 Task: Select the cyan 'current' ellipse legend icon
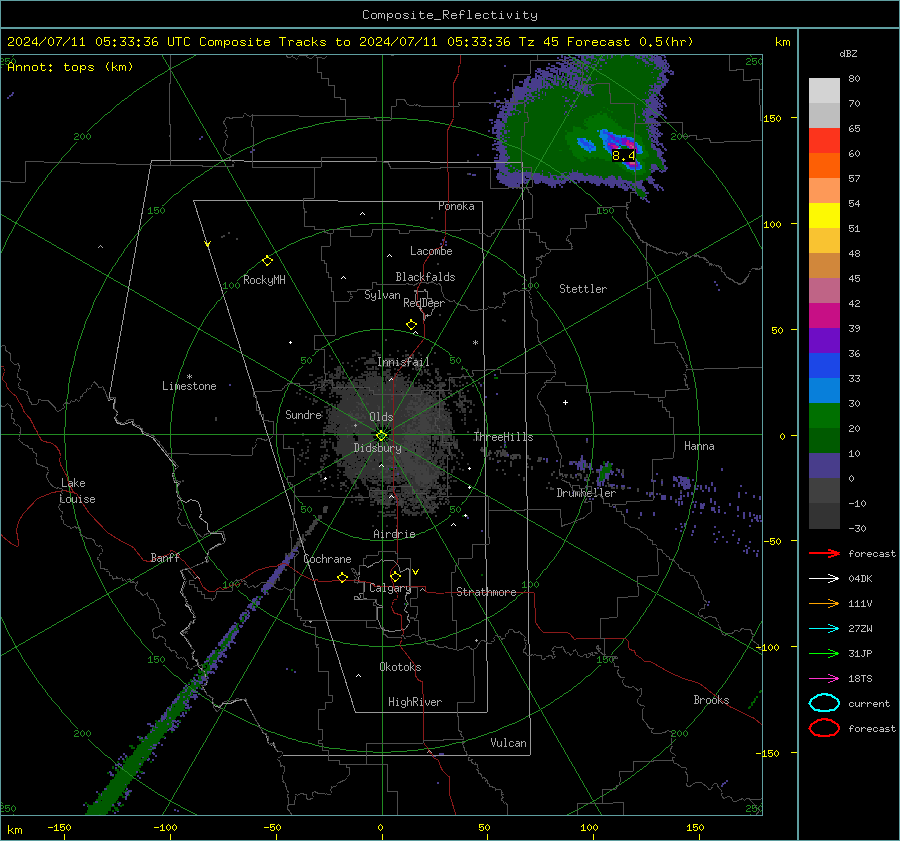point(824,703)
